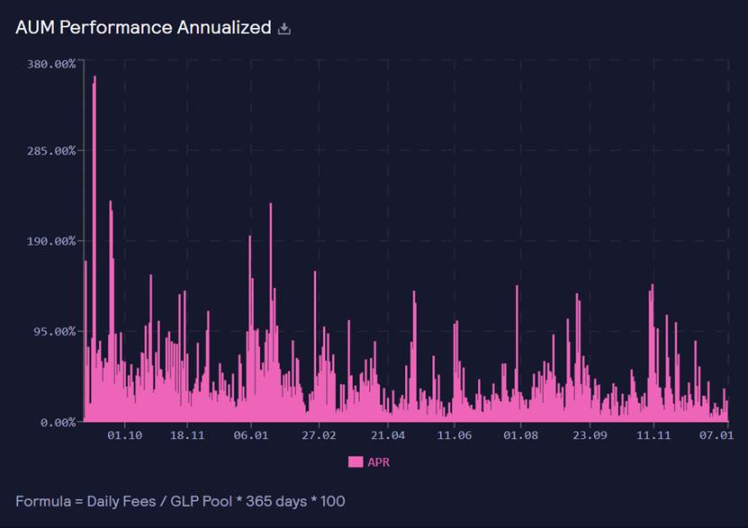This screenshot has height=528, width=748.
Task: Click the 95.00% y-axis label
Action: (54, 331)
